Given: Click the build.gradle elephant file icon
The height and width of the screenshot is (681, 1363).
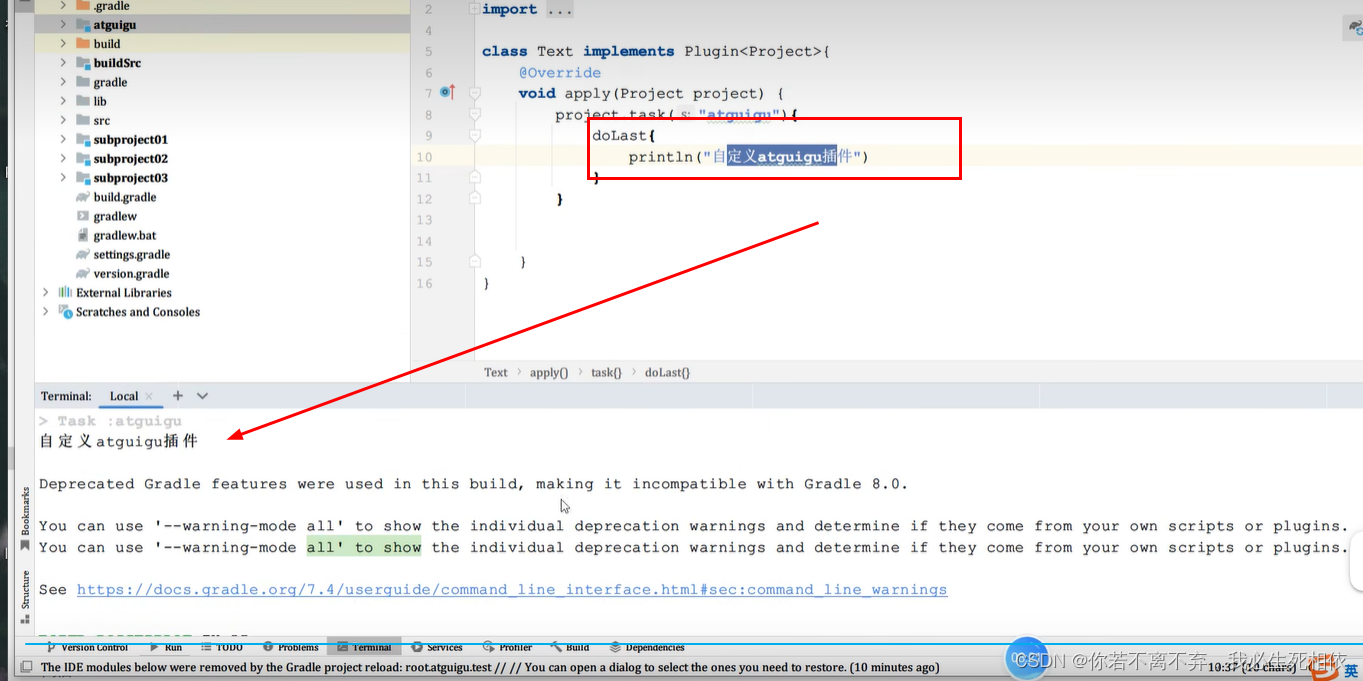Looking at the screenshot, I should [83, 197].
